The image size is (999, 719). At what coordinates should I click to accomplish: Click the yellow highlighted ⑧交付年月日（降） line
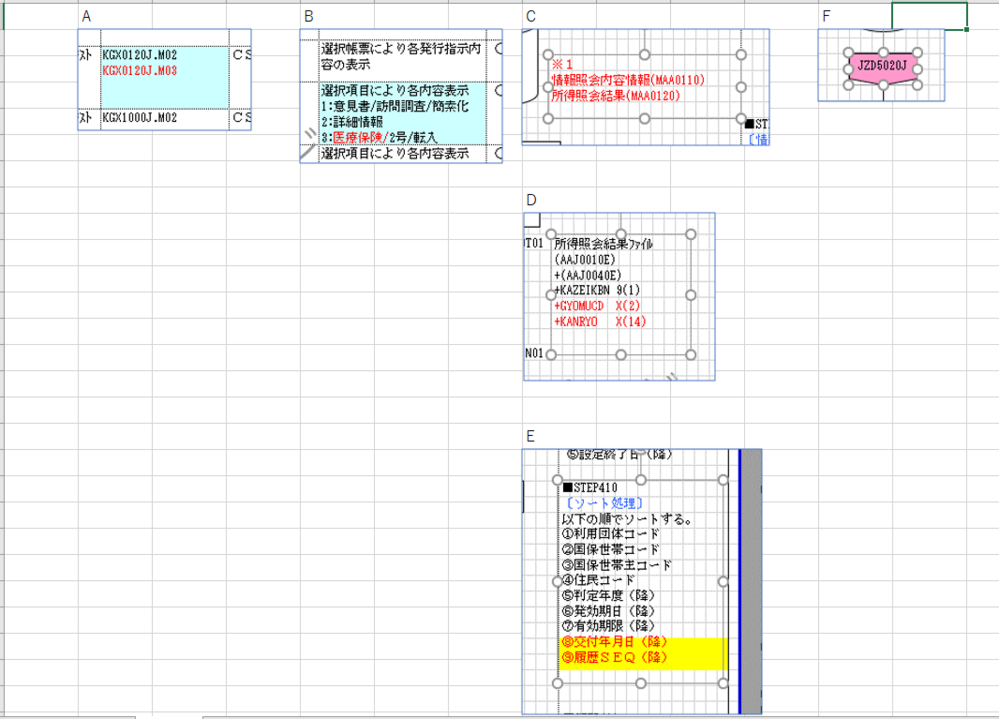(x=615, y=642)
